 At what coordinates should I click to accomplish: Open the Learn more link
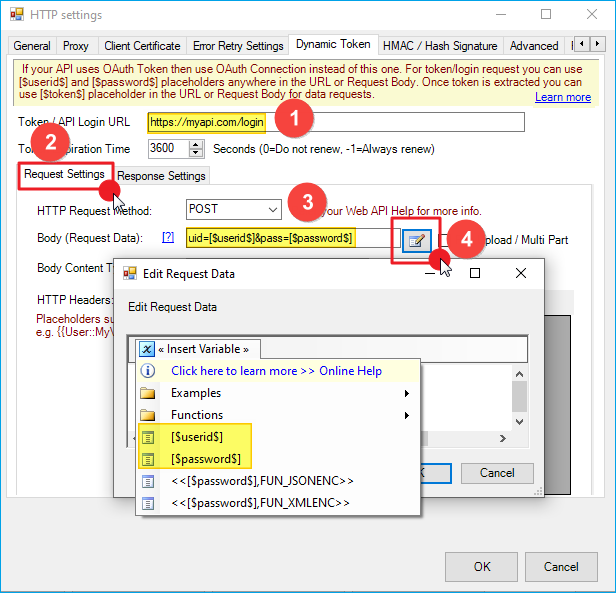click(x=562, y=97)
